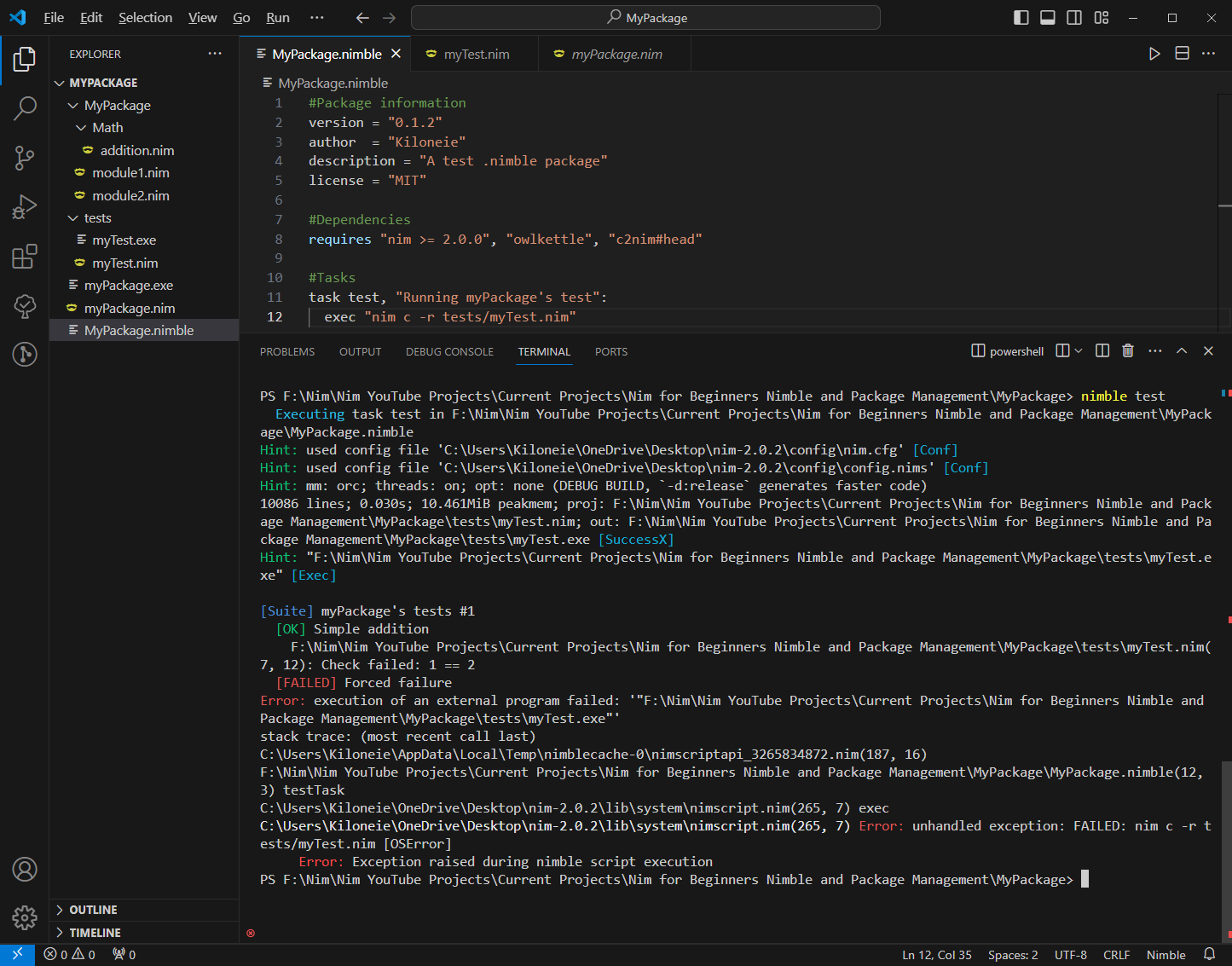The image size is (1232, 966).
Task: Expand the OUTLINE section
Action: (x=144, y=910)
